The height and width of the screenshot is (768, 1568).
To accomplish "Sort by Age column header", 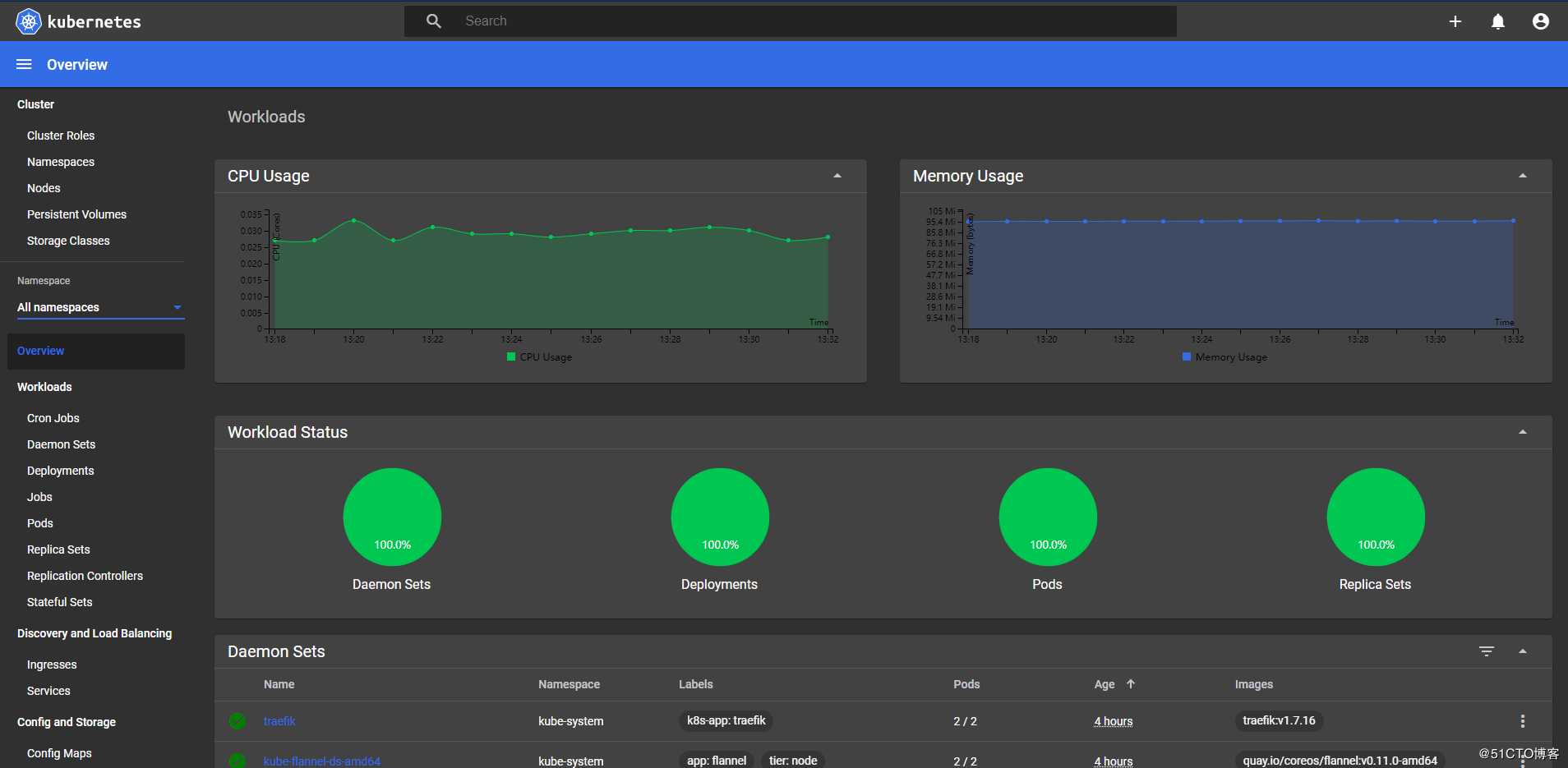I will (x=1105, y=684).
